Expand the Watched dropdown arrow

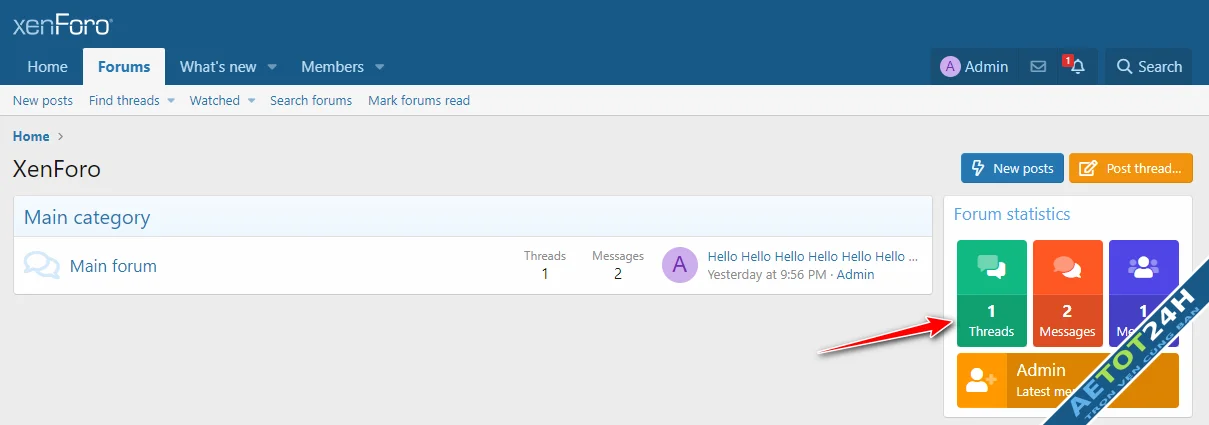[252, 101]
